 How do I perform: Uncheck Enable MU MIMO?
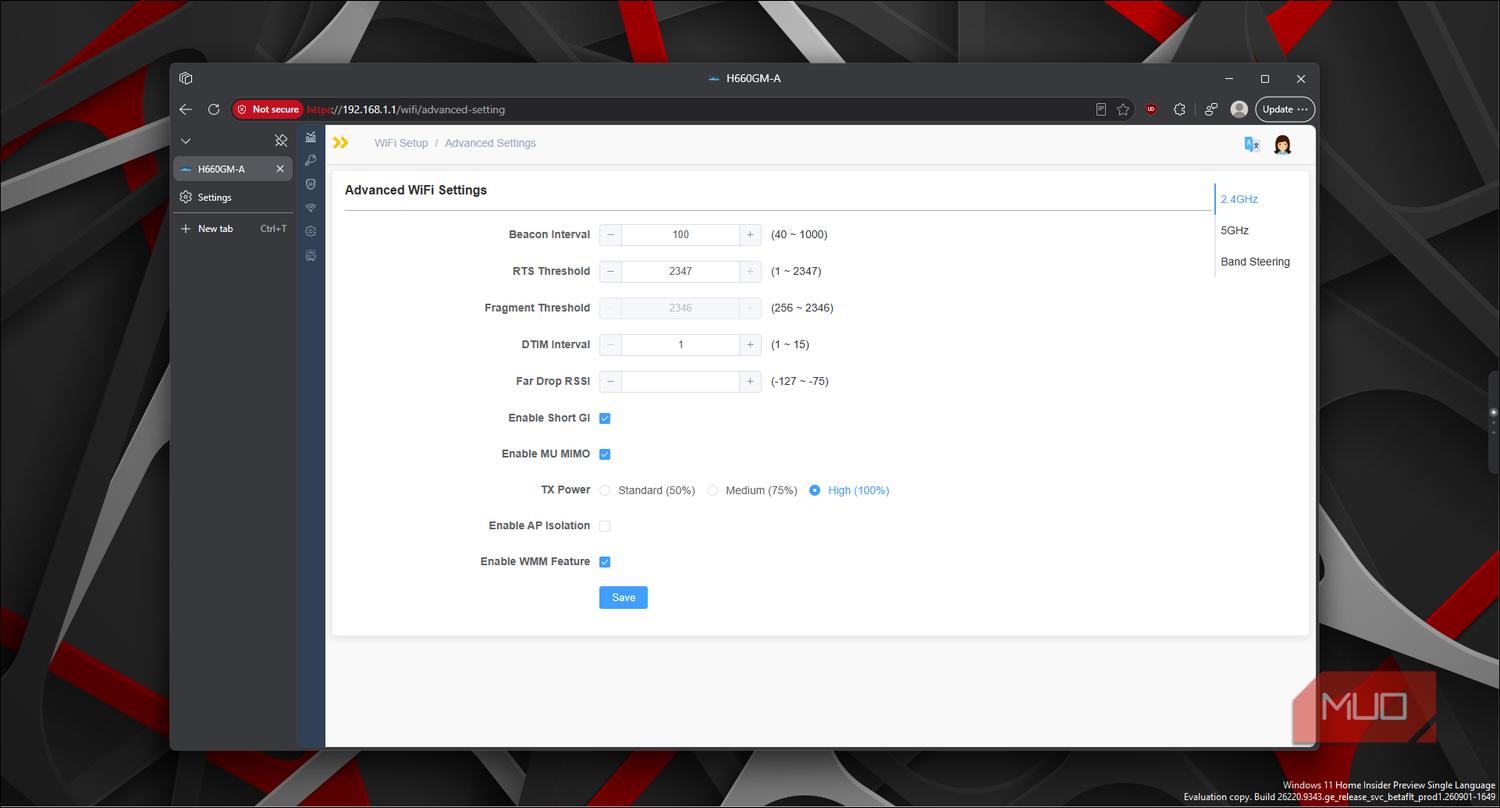[x=605, y=454]
